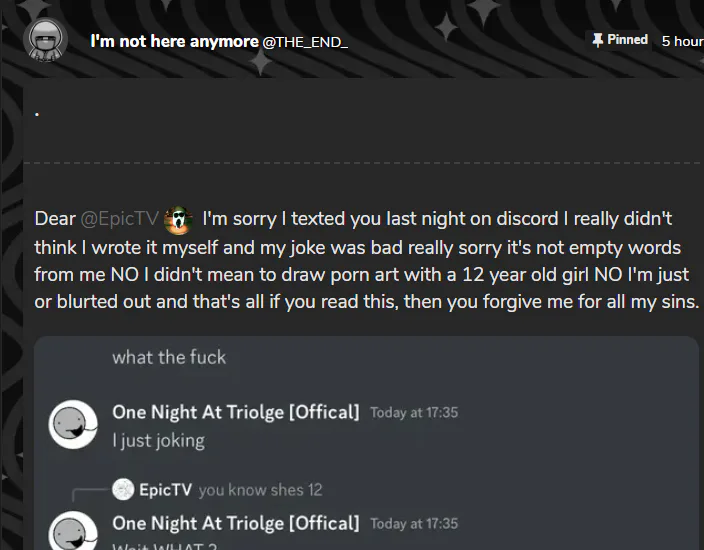This screenshot has height=550, width=704.
Task: Click EpicTV's small avatar in reply preview
Action: tap(123, 489)
